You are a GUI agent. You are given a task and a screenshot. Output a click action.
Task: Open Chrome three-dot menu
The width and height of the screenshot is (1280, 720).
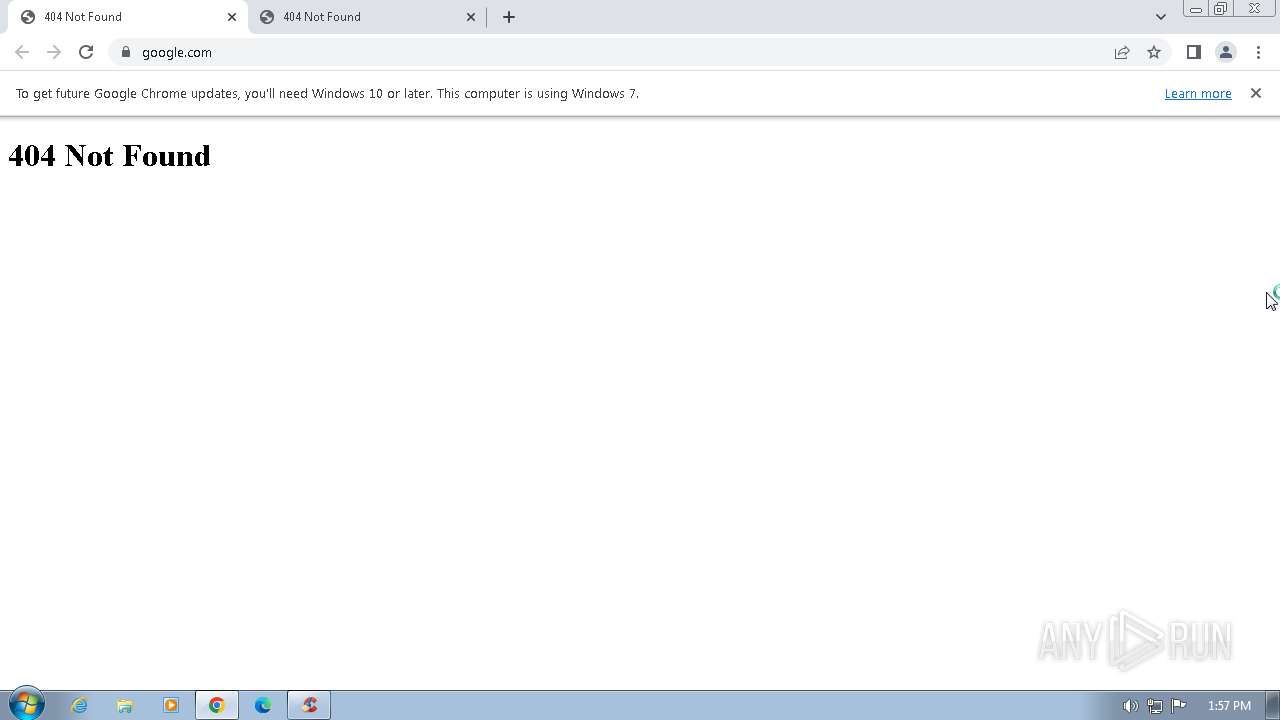1258,52
